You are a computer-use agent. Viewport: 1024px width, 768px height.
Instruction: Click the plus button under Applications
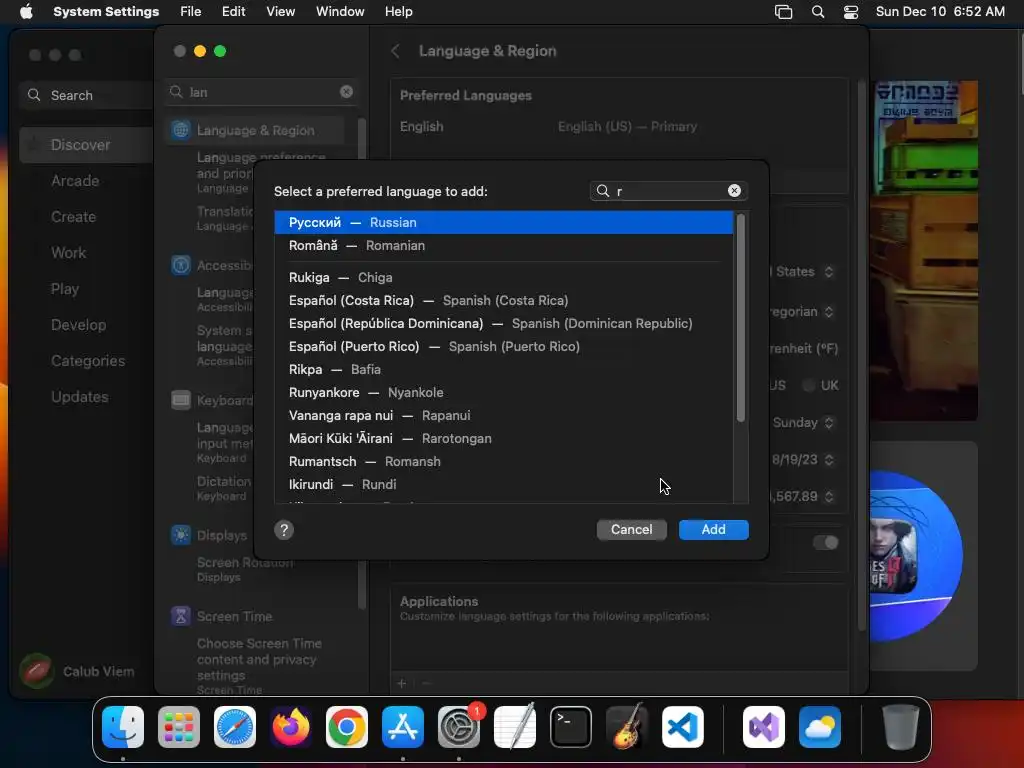coord(402,683)
